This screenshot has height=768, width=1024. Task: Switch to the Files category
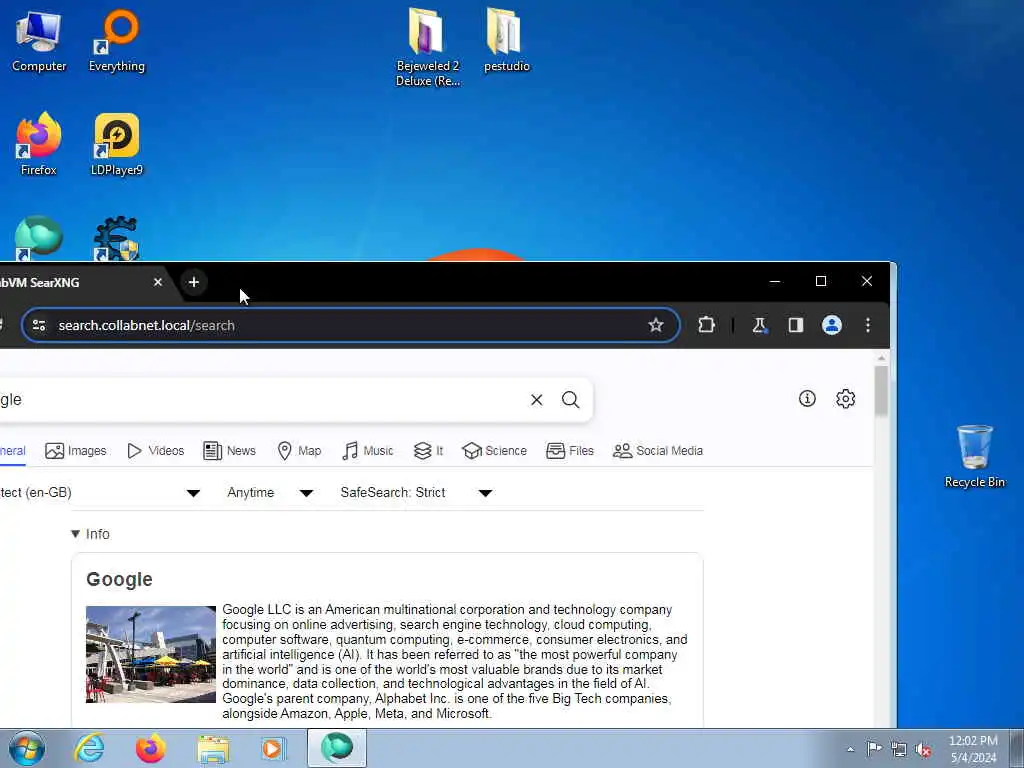(x=569, y=451)
